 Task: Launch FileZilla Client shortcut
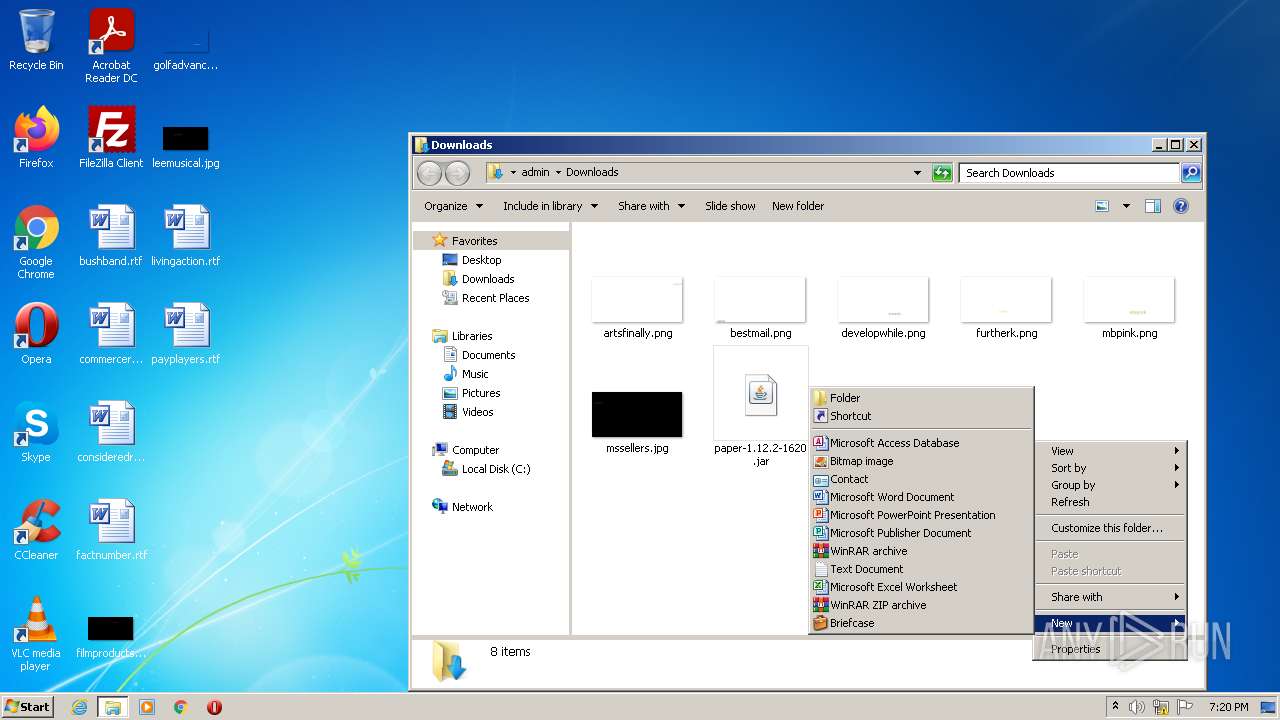(x=111, y=137)
